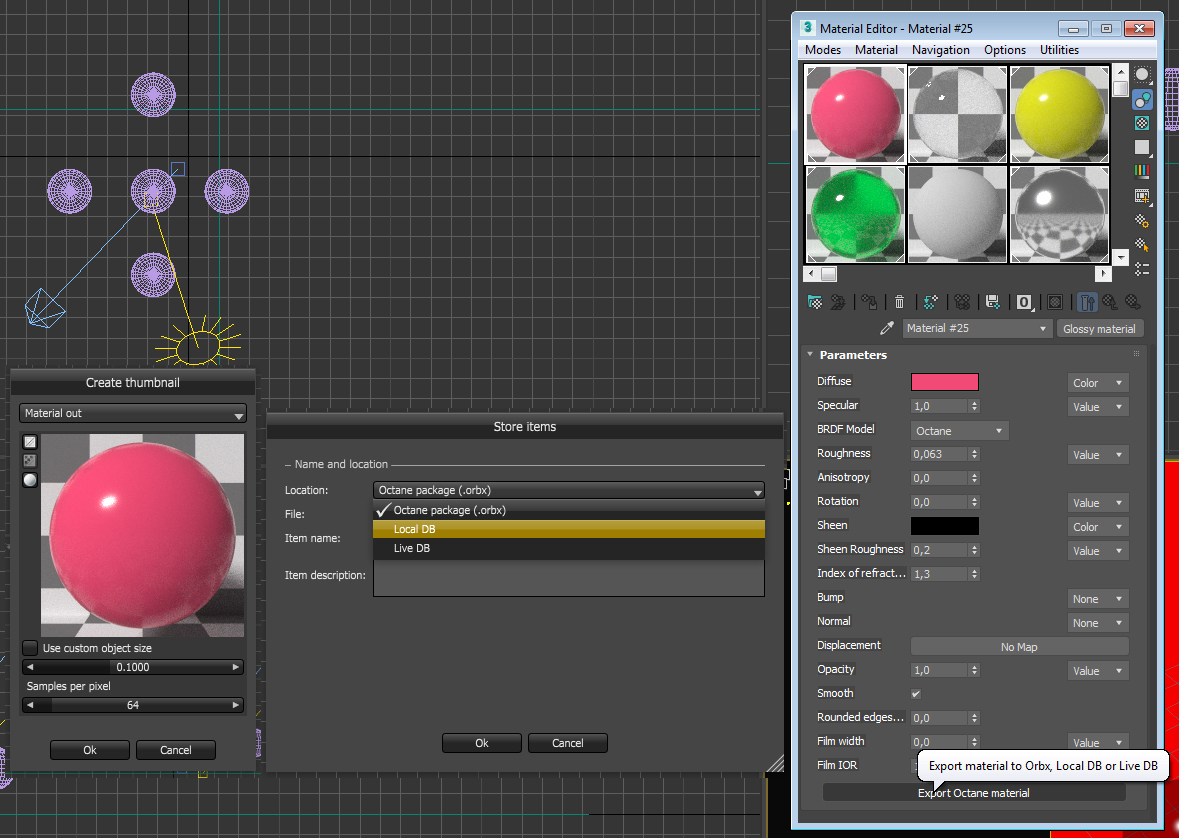Click Show Shaded Material in Viewport icon

(1055, 302)
